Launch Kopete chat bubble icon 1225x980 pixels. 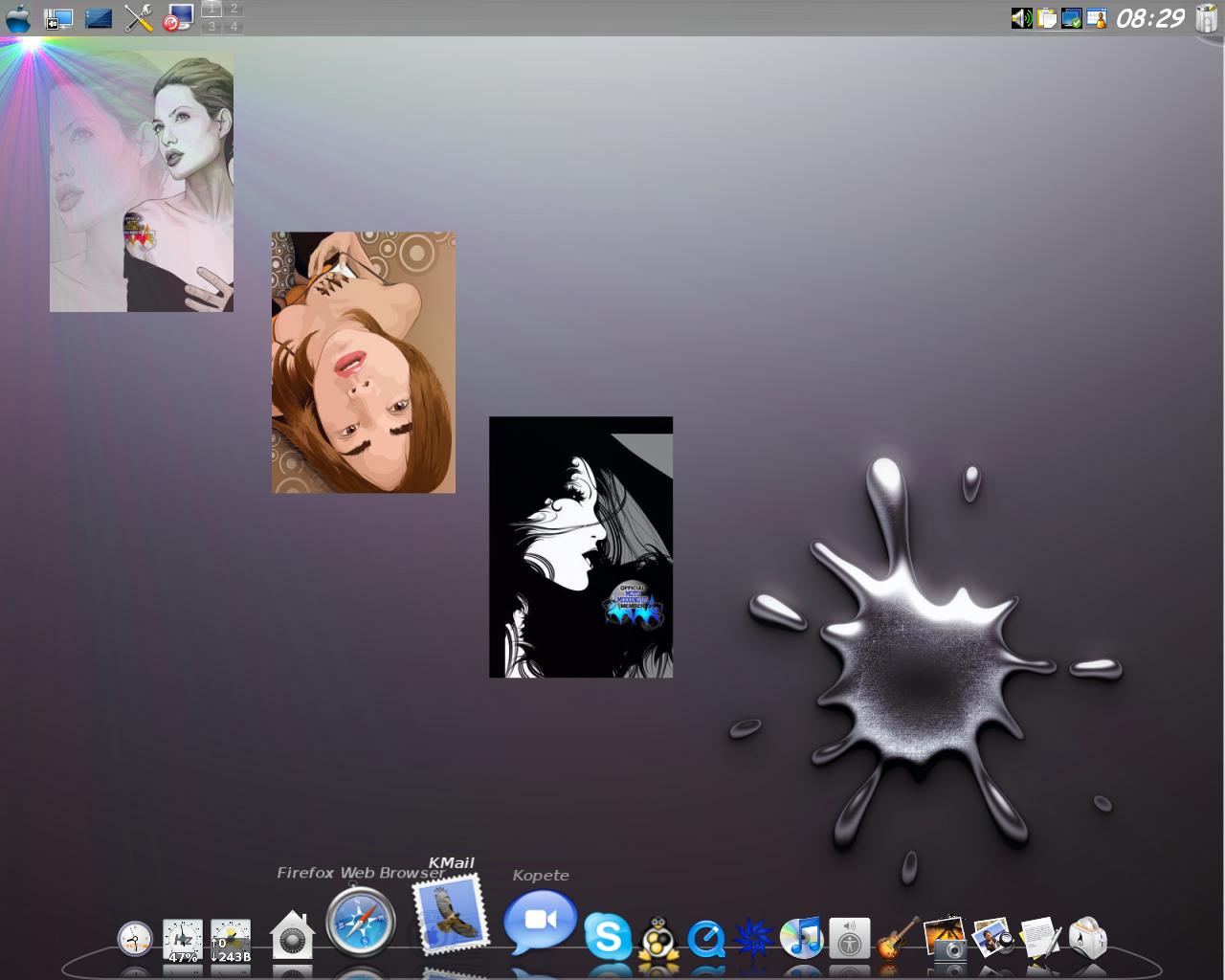(541, 922)
